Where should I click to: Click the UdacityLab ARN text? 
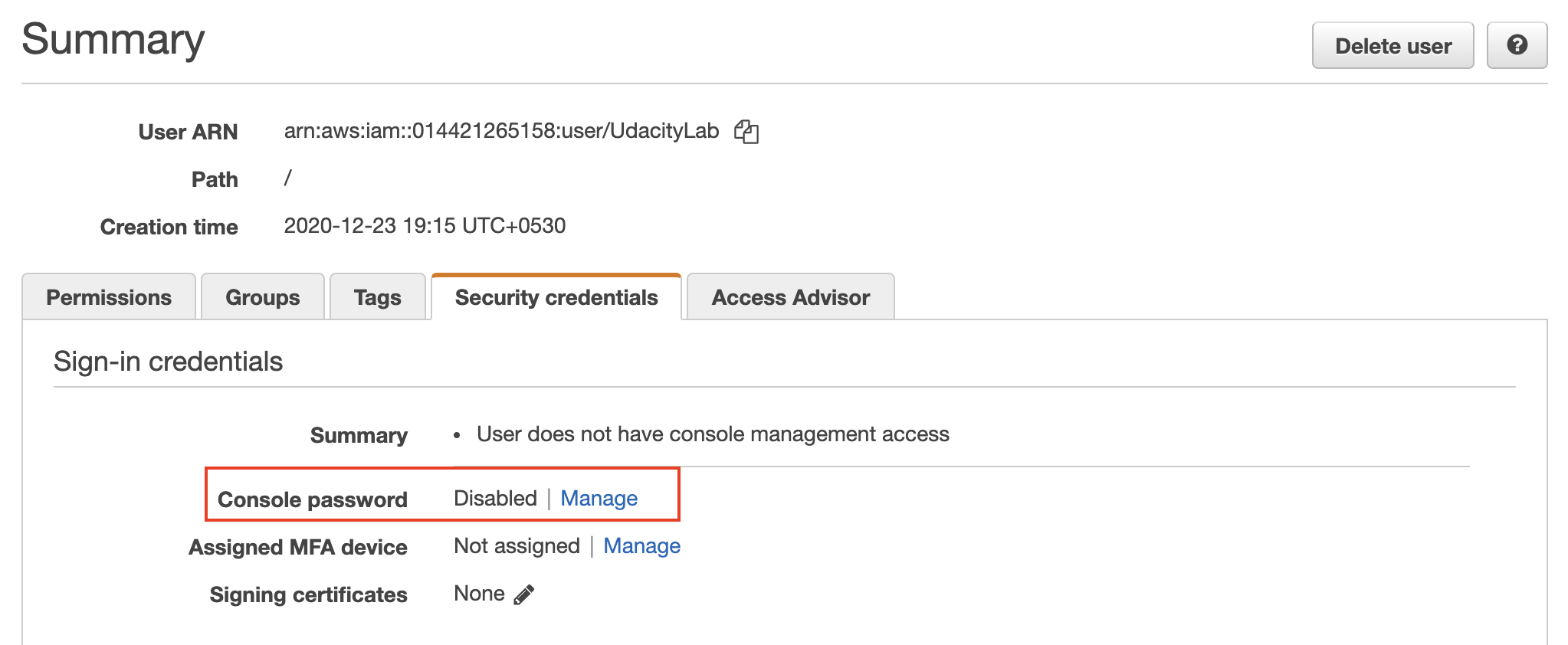click(501, 131)
